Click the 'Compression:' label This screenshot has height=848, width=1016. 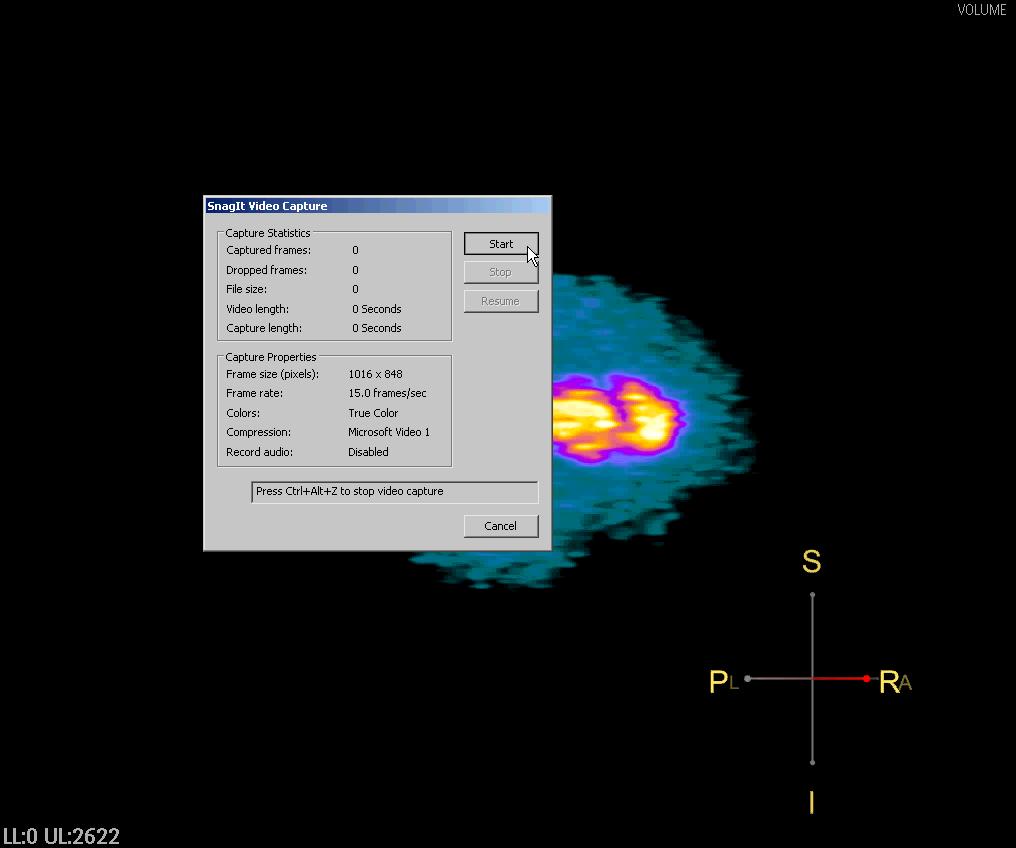tap(258, 432)
